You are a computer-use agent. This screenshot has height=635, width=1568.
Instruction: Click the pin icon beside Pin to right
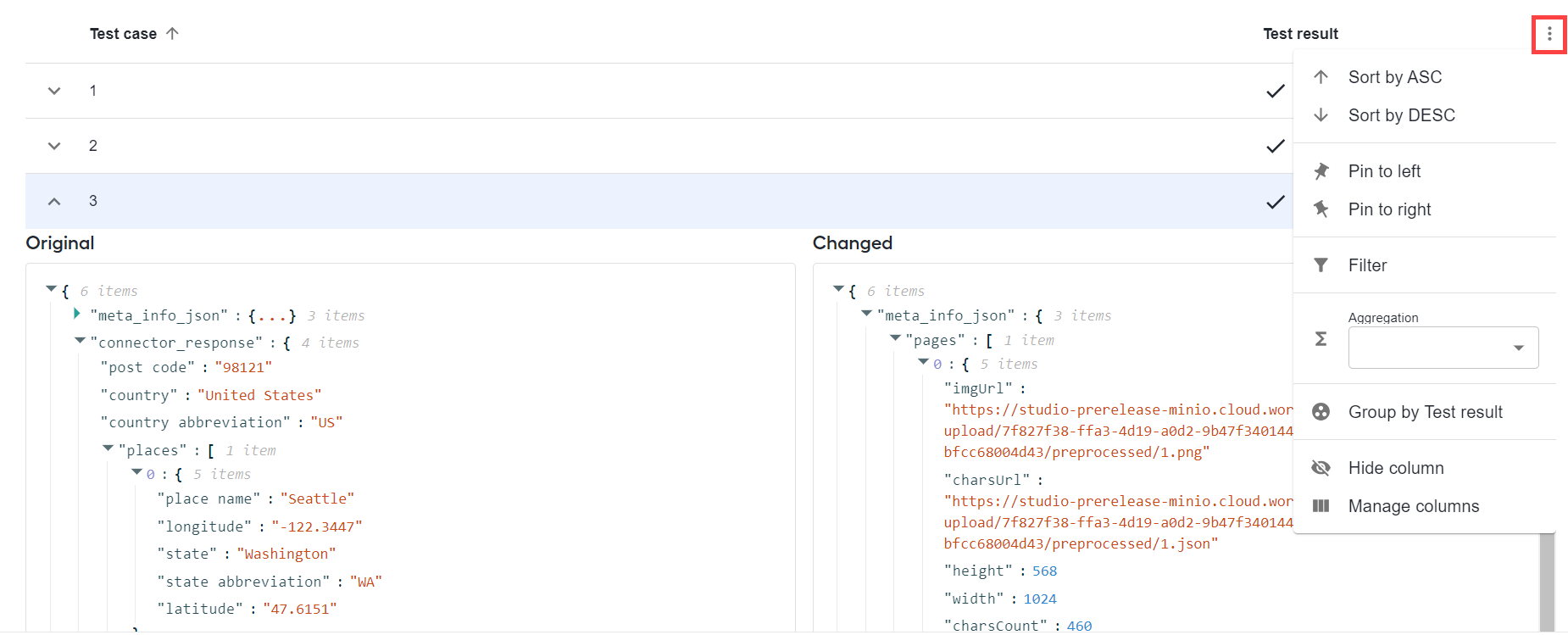click(x=1321, y=209)
